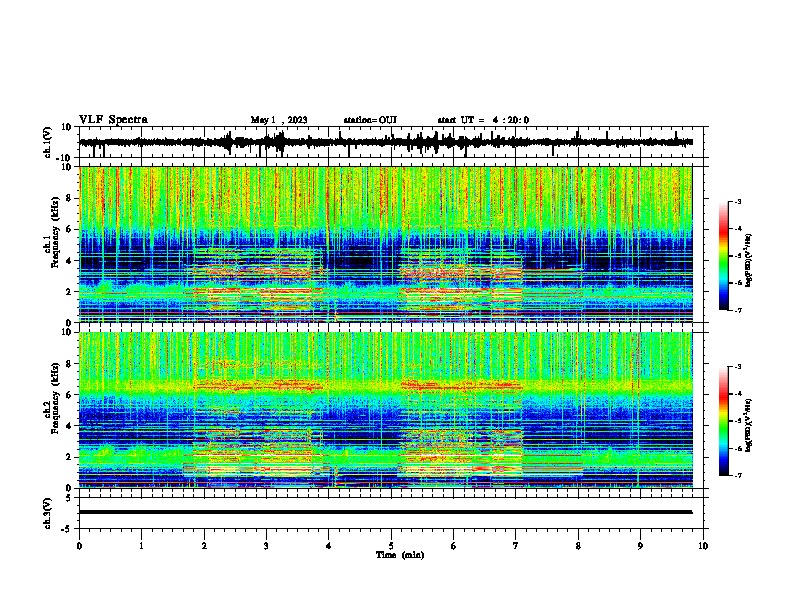
Task: Click the "Time (min)" x-axis label
Action: click(400, 555)
